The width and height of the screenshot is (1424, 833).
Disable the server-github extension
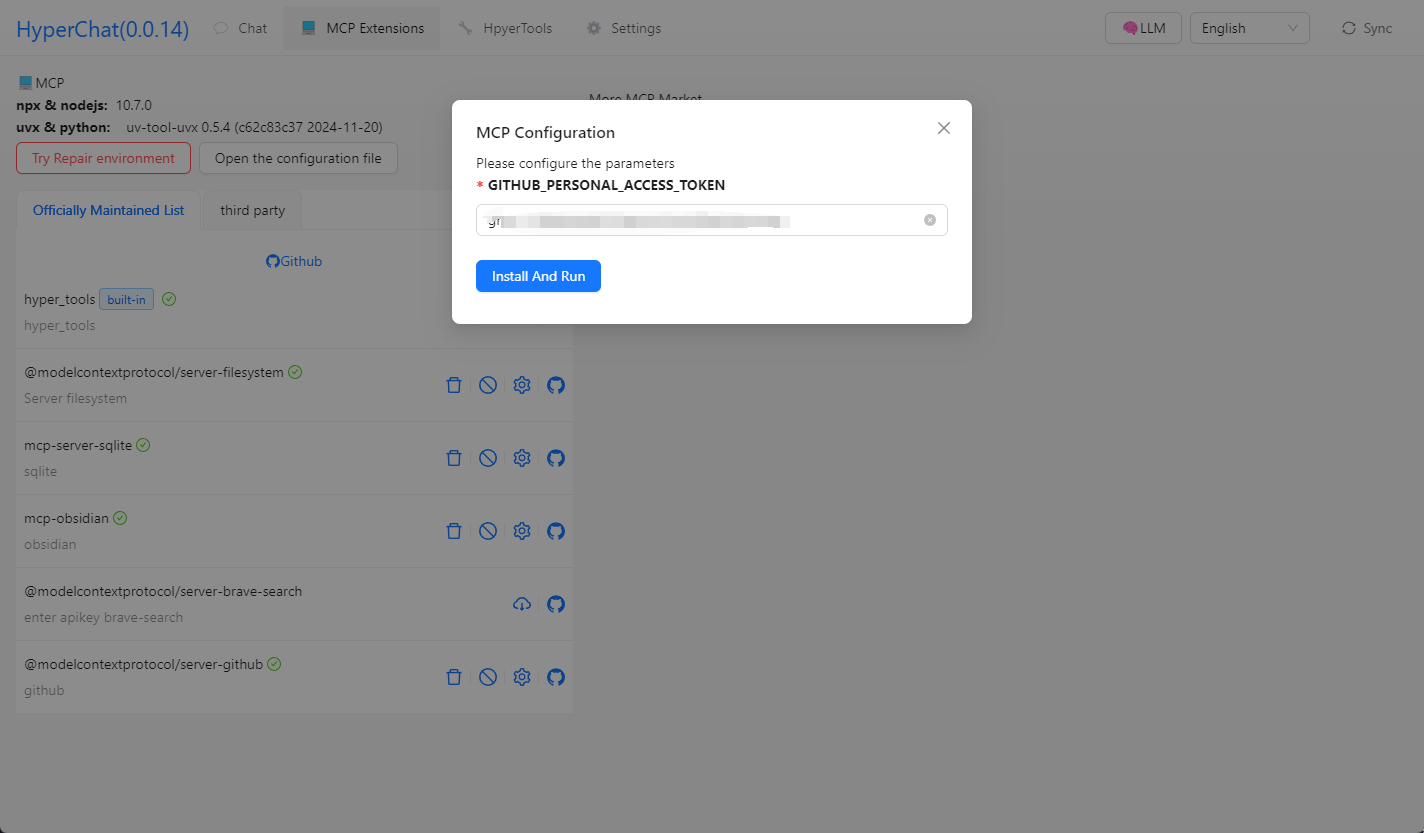(488, 677)
